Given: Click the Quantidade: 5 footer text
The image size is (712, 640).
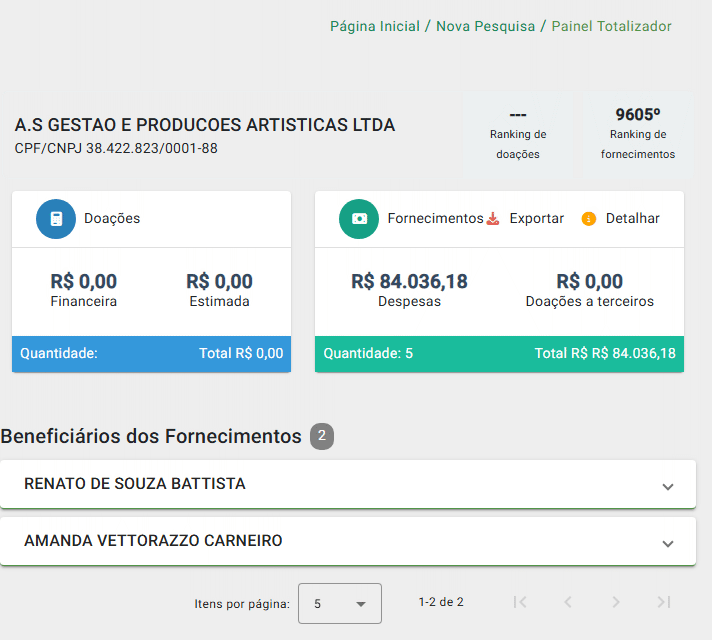Looking at the screenshot, I should click(x=368, y=353).
